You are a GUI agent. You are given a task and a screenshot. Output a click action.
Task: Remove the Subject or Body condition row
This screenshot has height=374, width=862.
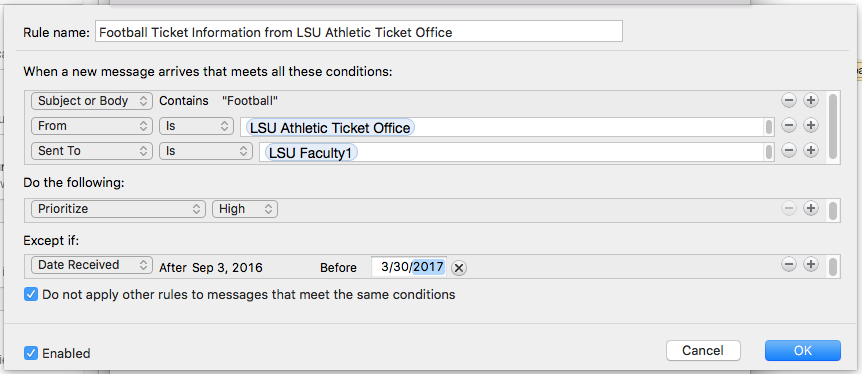[x=788, y=101]
